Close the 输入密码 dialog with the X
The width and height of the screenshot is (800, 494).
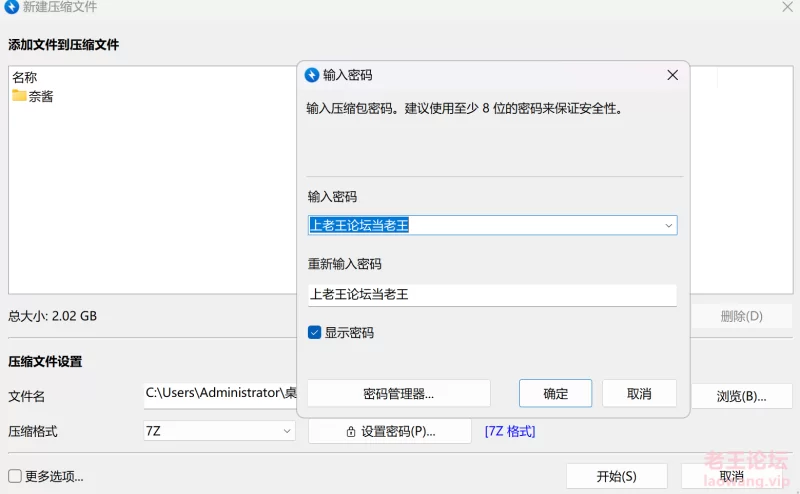pos(672,75)
